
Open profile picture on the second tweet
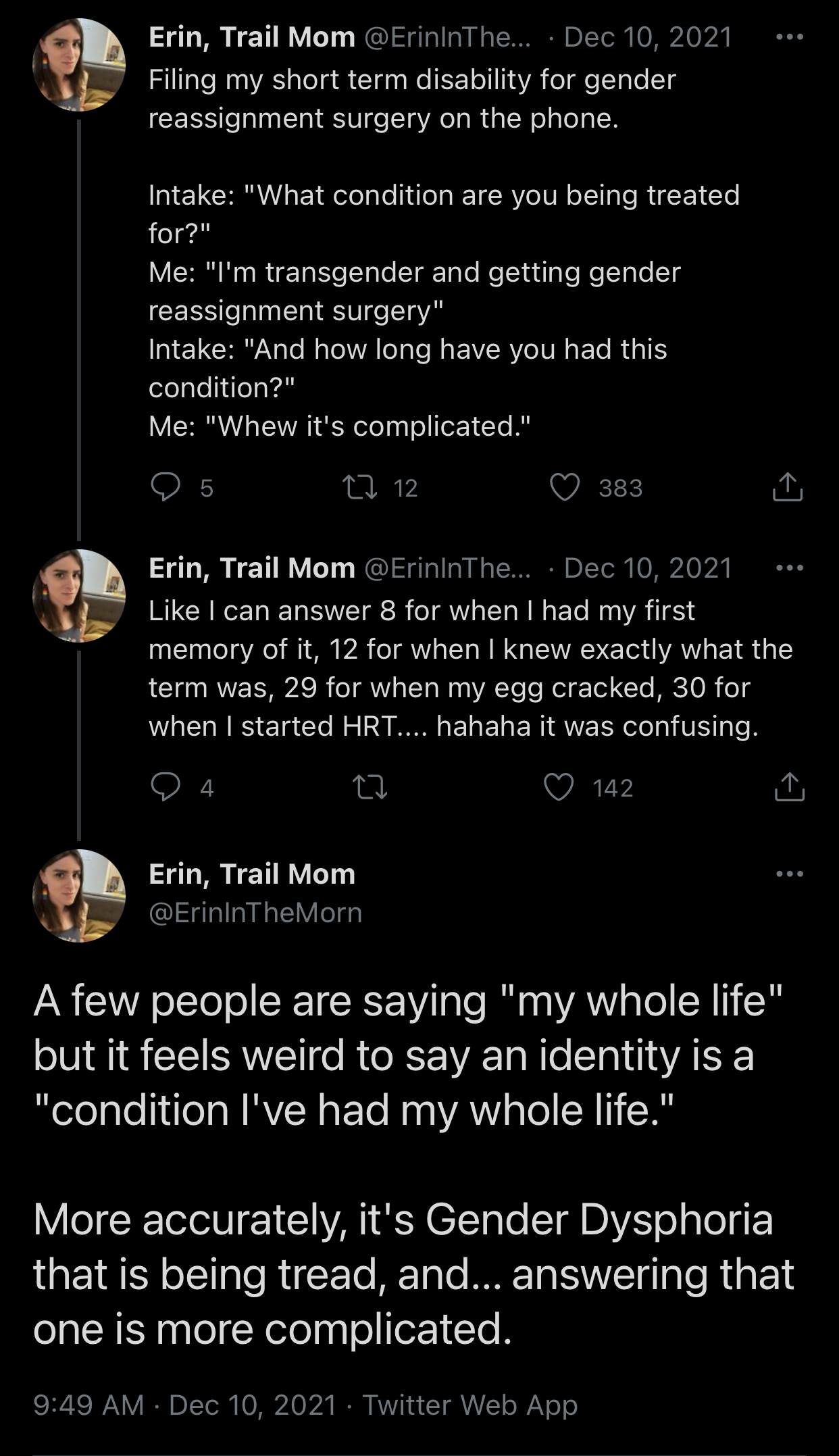(79, 596)
